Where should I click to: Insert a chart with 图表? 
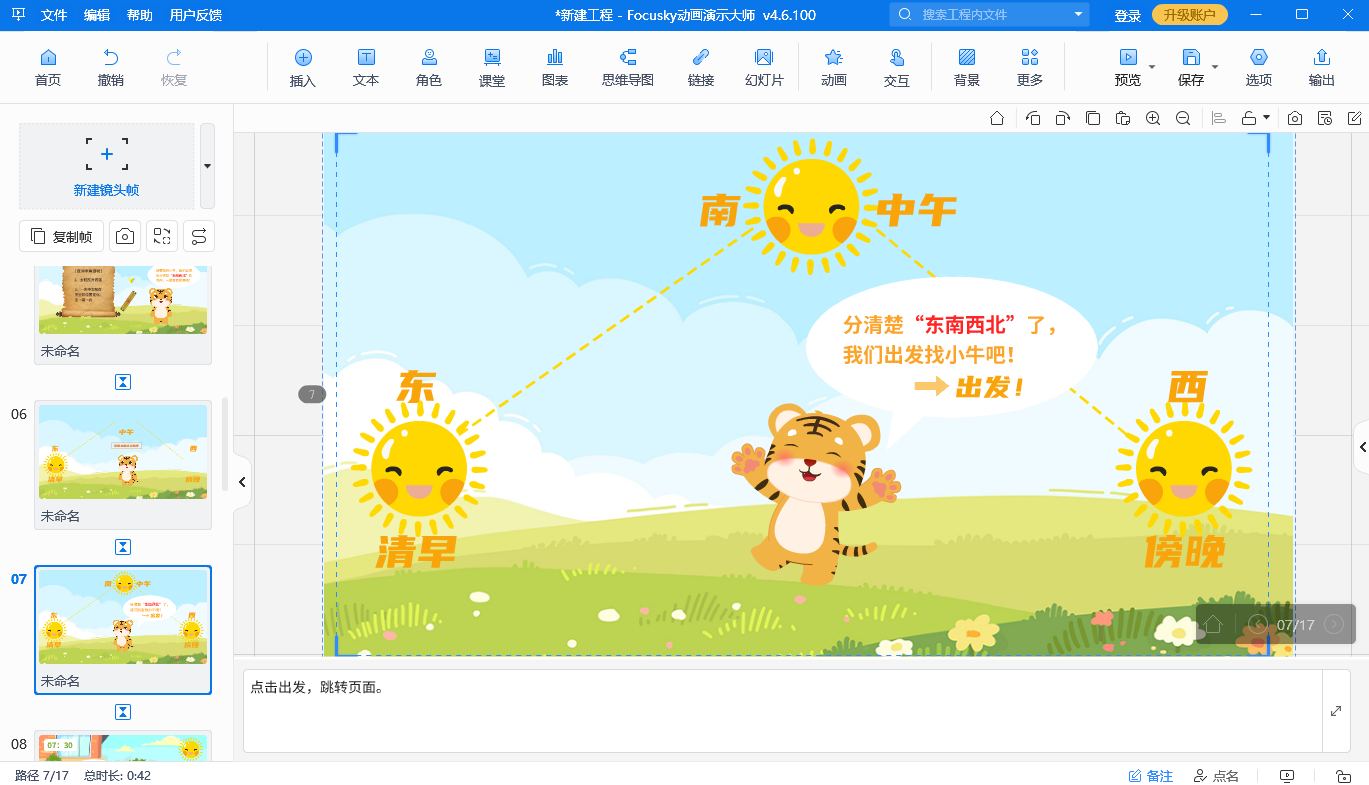point(555,67)
